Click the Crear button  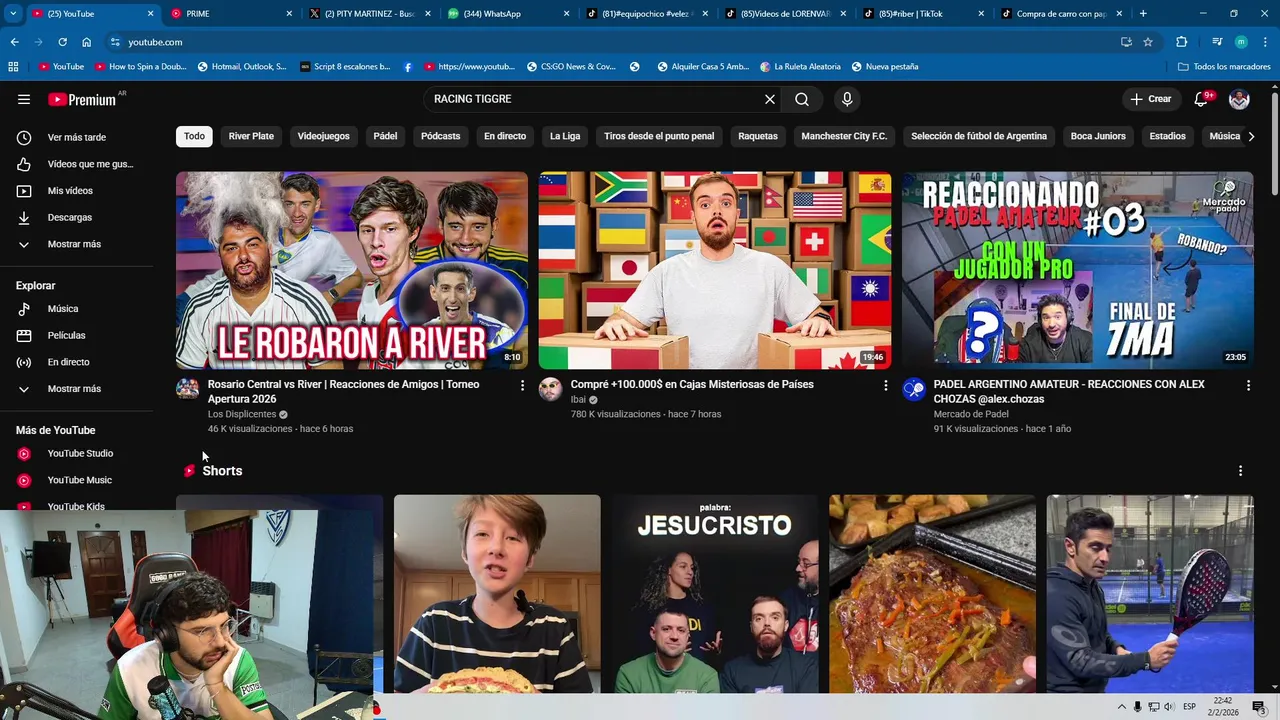pos(1150,99)
